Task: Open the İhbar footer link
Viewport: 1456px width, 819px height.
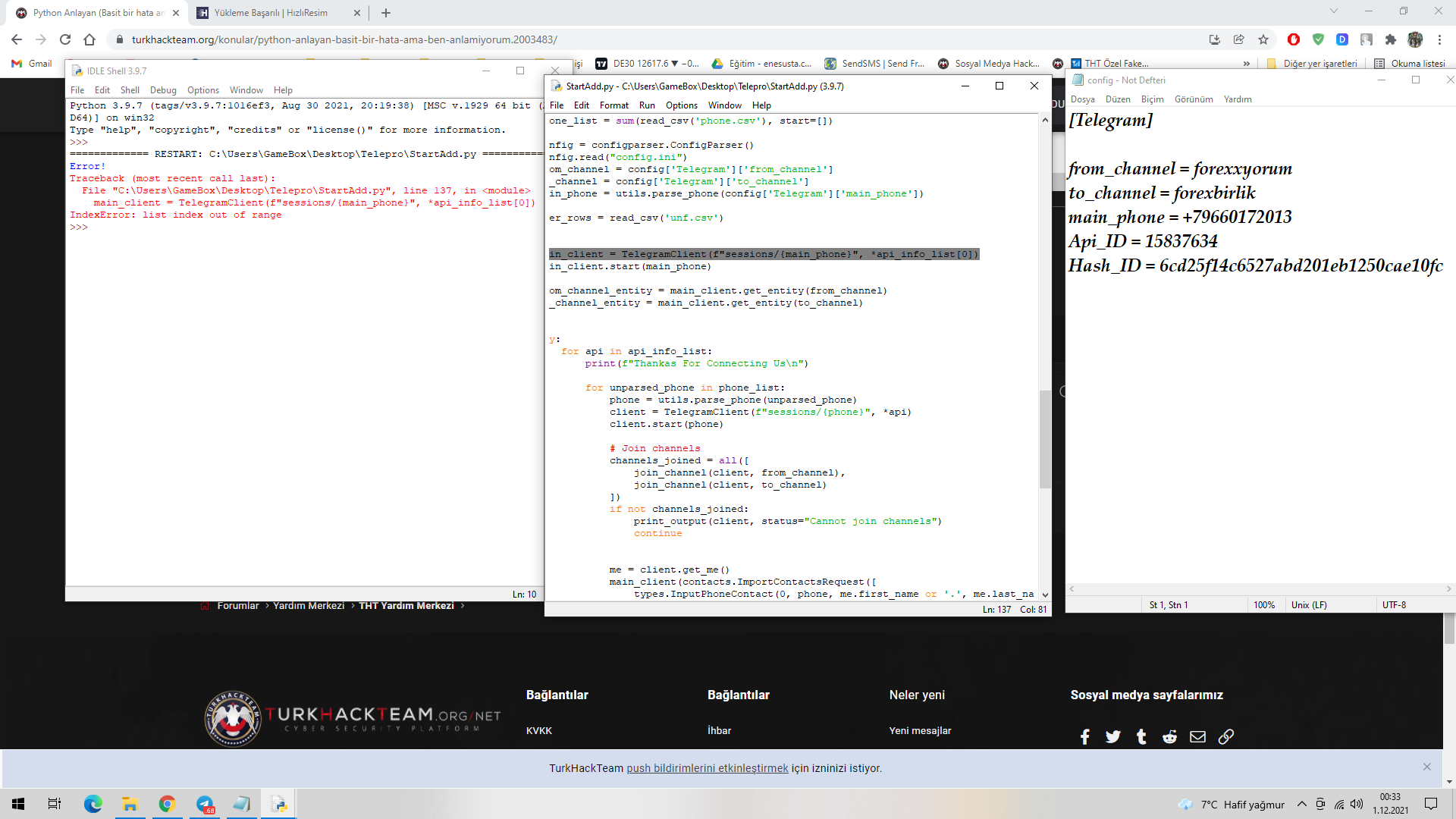Action: coord(720,730)
